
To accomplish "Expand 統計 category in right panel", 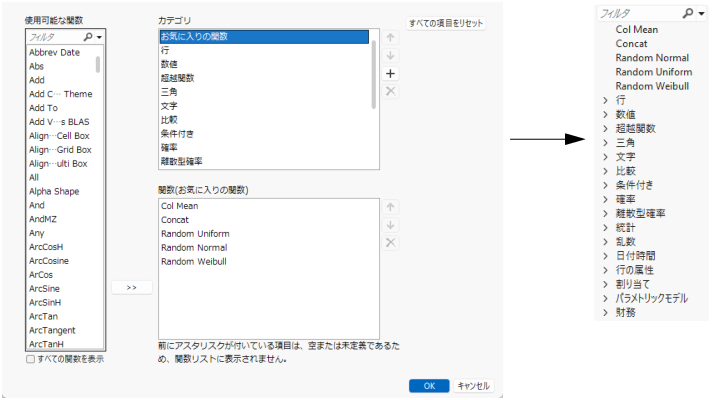I will (605, 227).
